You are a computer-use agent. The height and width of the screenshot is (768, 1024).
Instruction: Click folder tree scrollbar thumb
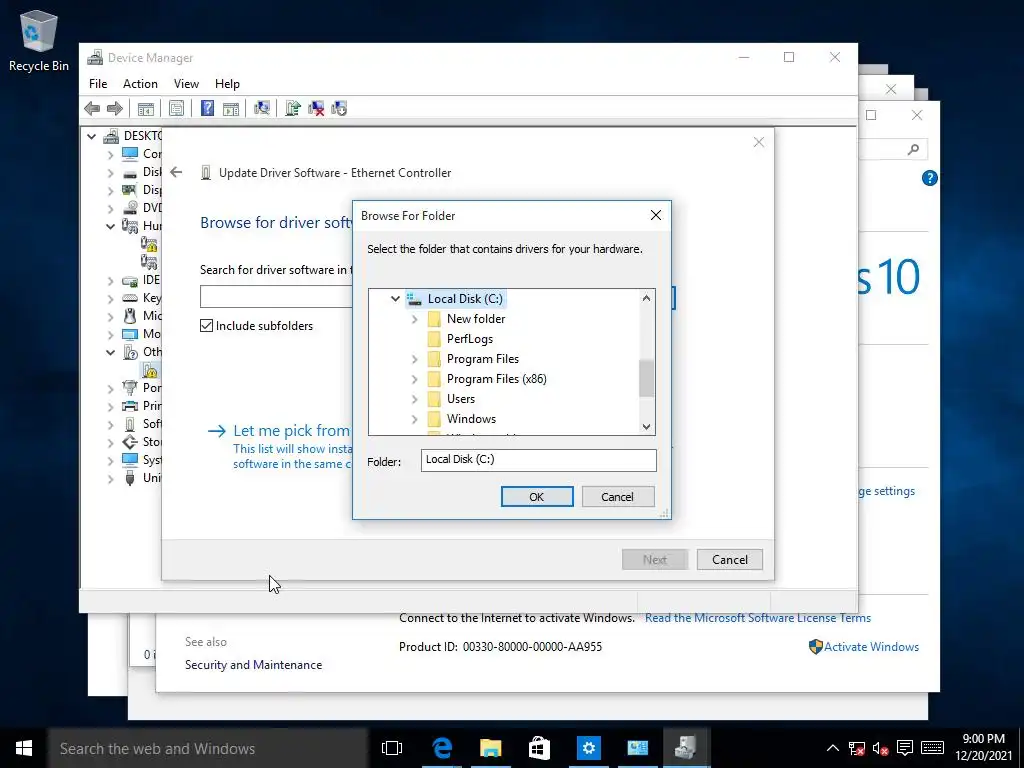click(646, 378)
